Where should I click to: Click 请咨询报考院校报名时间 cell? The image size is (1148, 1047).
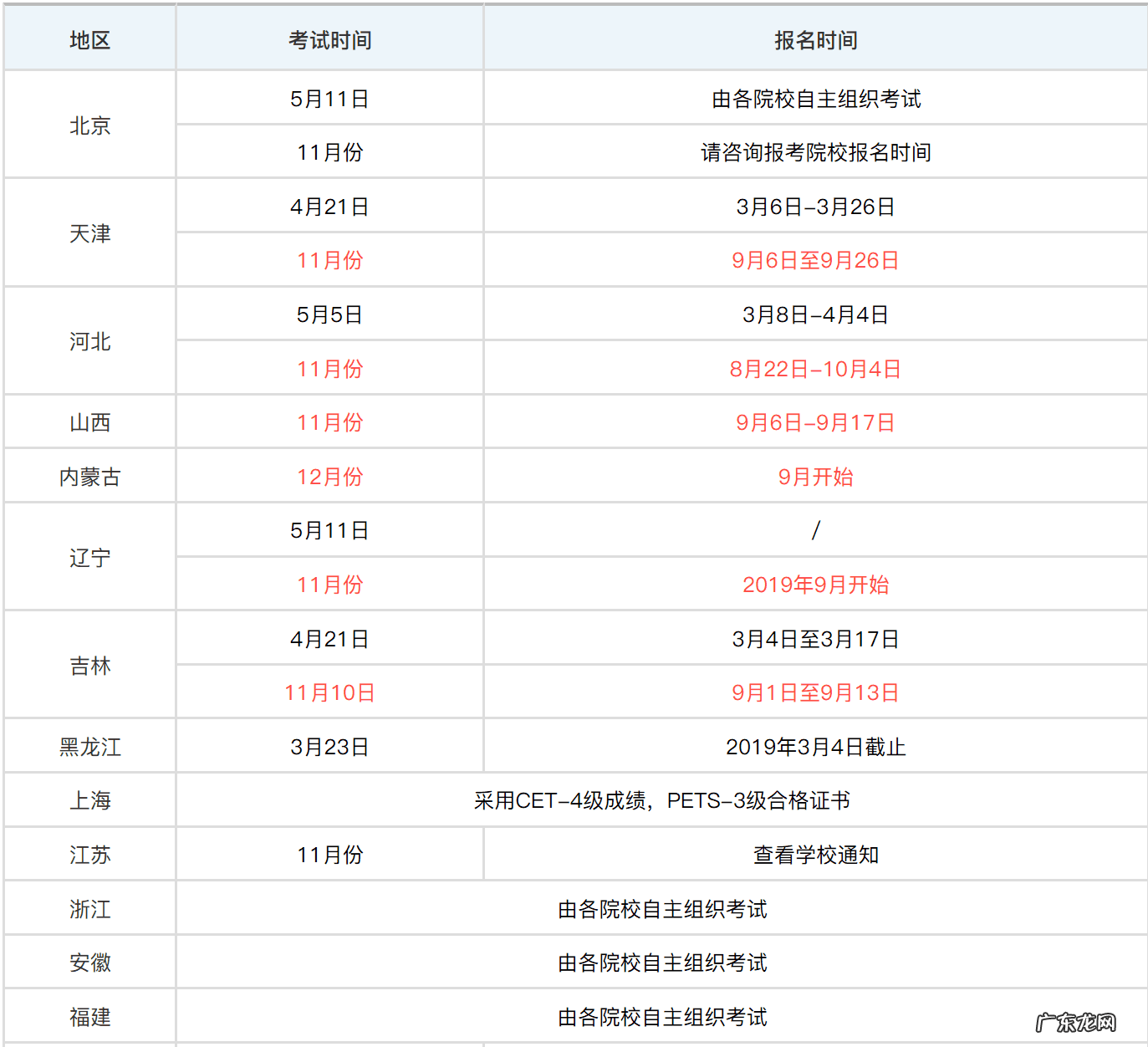click(815, 152)
